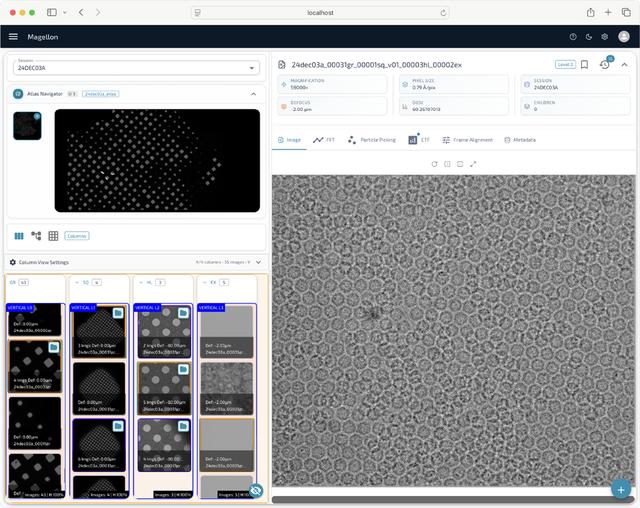
Task: Switch to the Image tab
Action: 289,140
